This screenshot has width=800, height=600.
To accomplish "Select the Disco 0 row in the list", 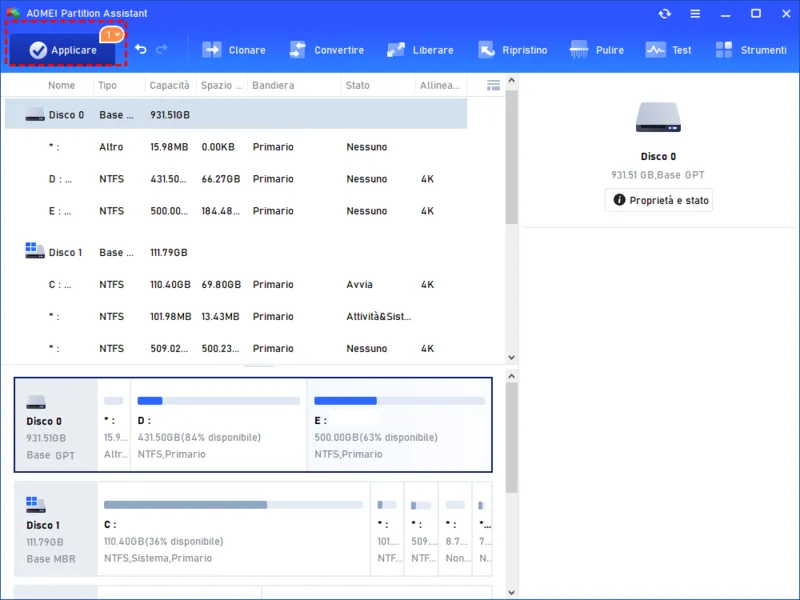I will click(x=200, y=114).
